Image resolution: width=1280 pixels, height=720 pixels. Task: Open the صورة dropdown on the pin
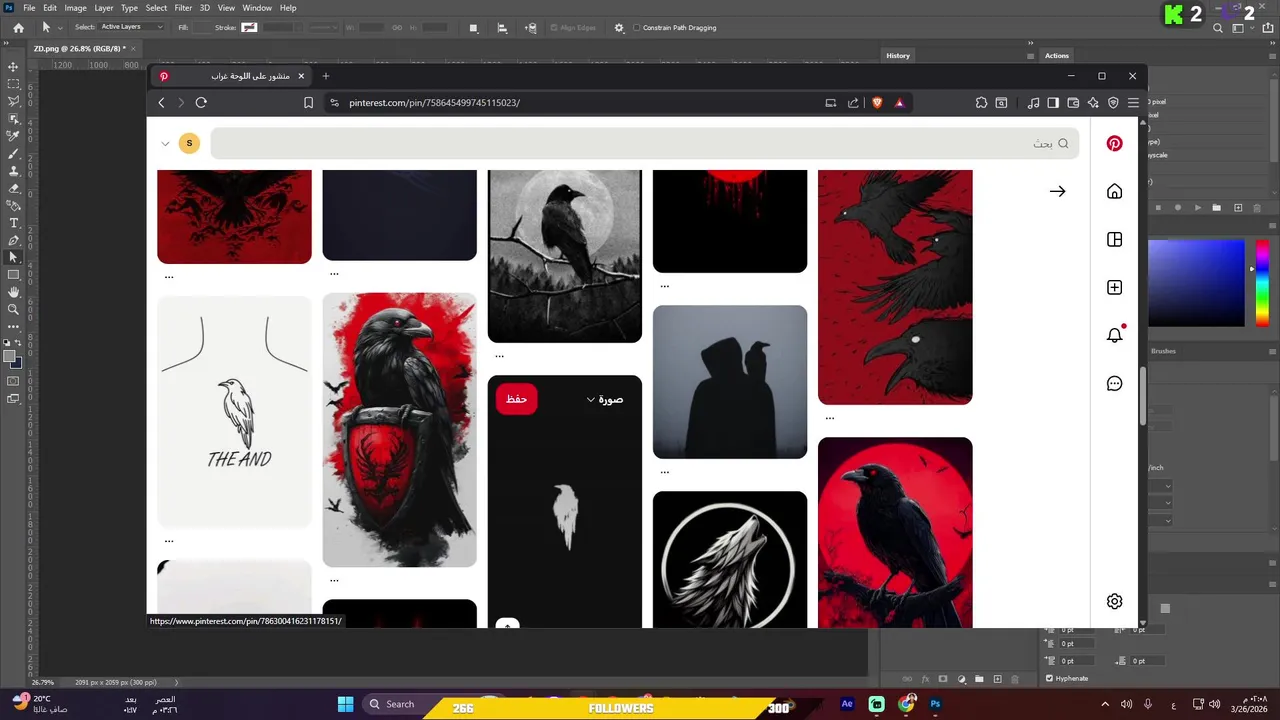(x=605, y=399)
